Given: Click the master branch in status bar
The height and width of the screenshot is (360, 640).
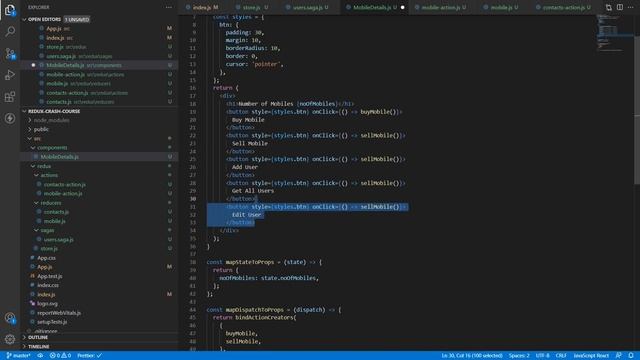Looking at the screenshot, I should [18, 356].
